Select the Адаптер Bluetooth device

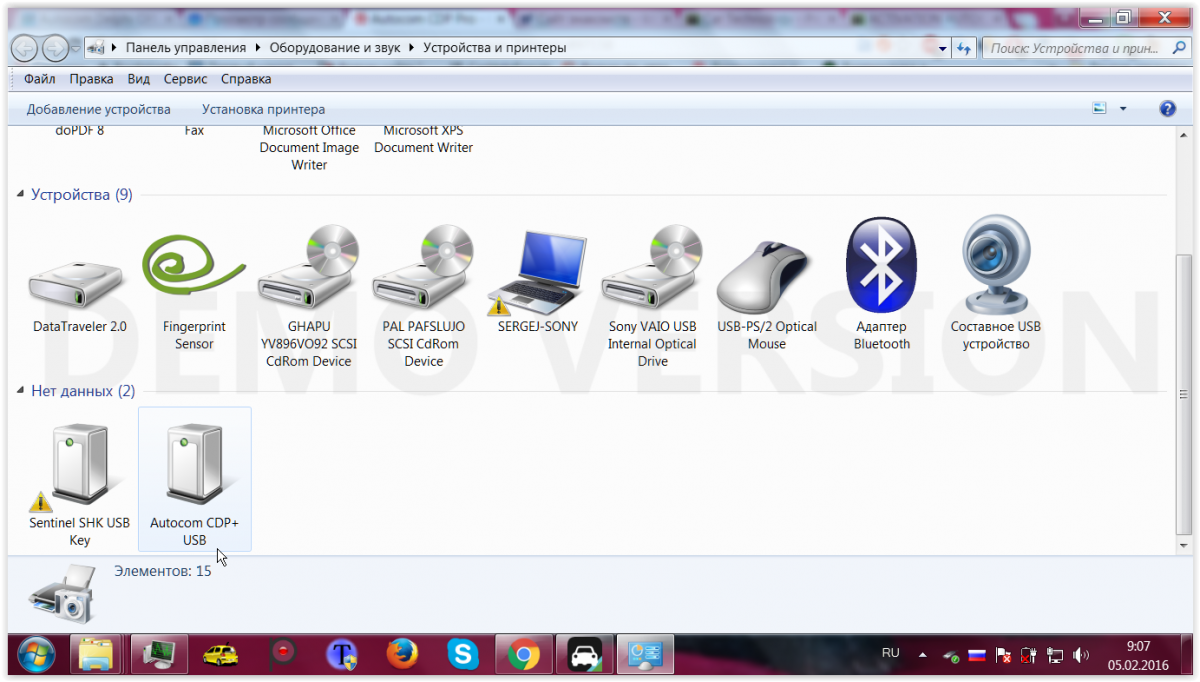click(881, 266)
